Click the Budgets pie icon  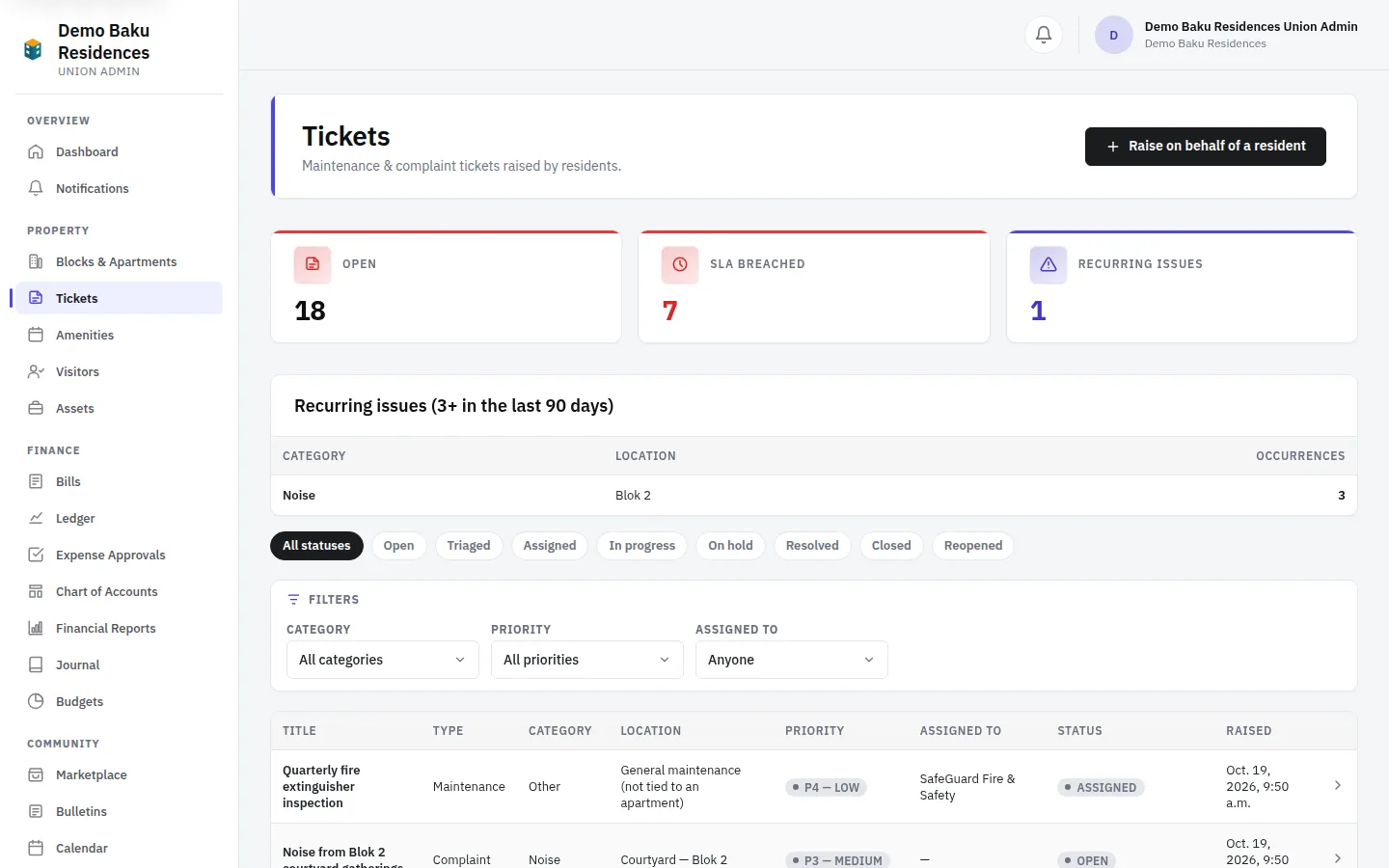36,701
